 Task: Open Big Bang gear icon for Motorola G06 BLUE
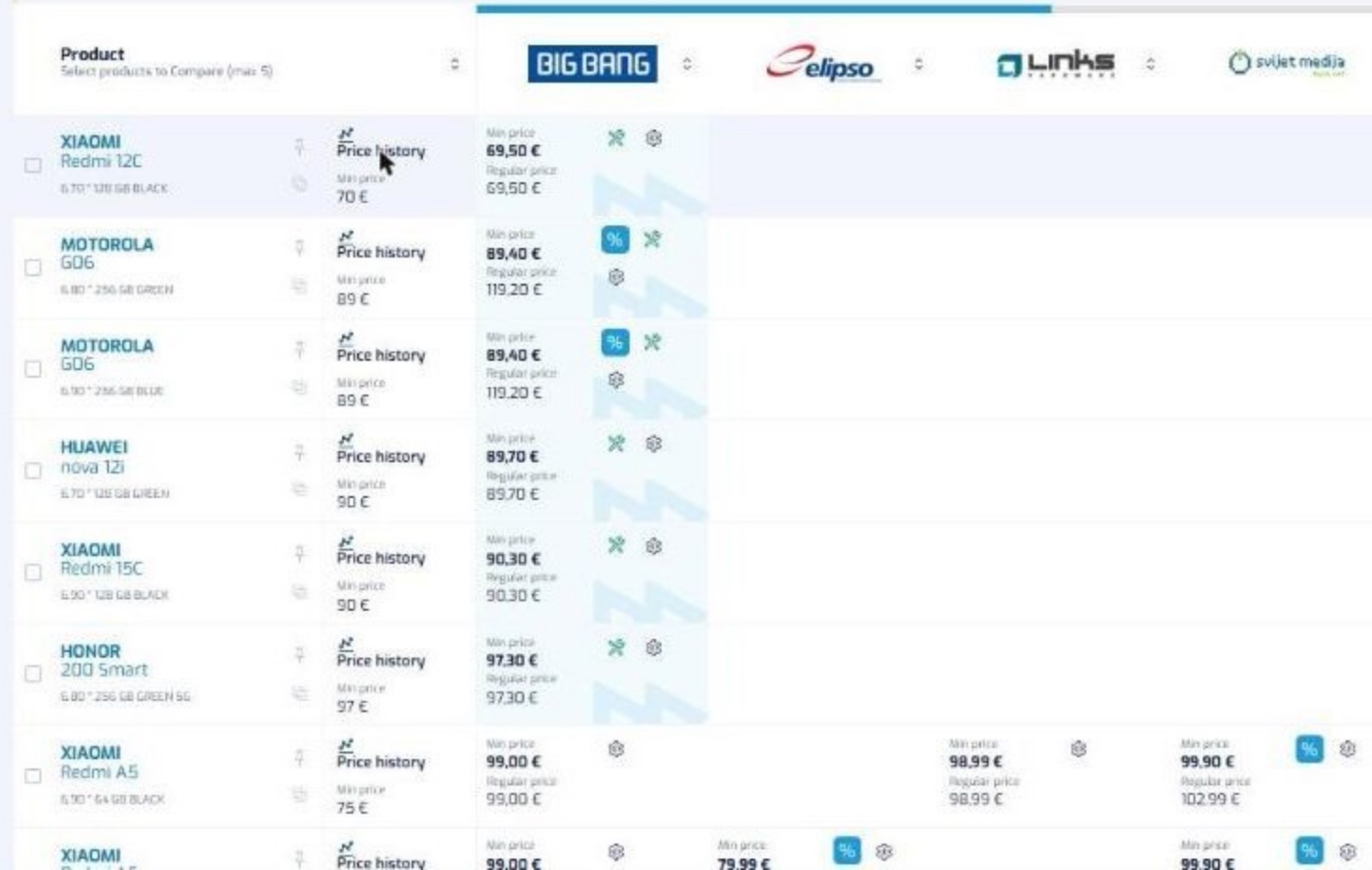click(616, 380)
